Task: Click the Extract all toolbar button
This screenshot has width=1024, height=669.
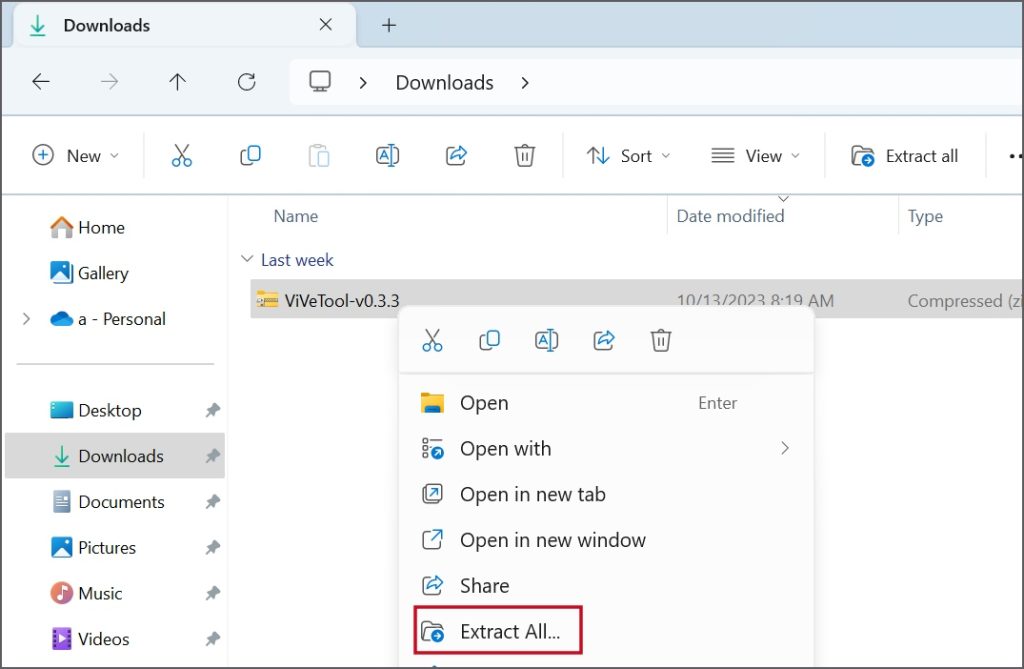Action: 904,155
